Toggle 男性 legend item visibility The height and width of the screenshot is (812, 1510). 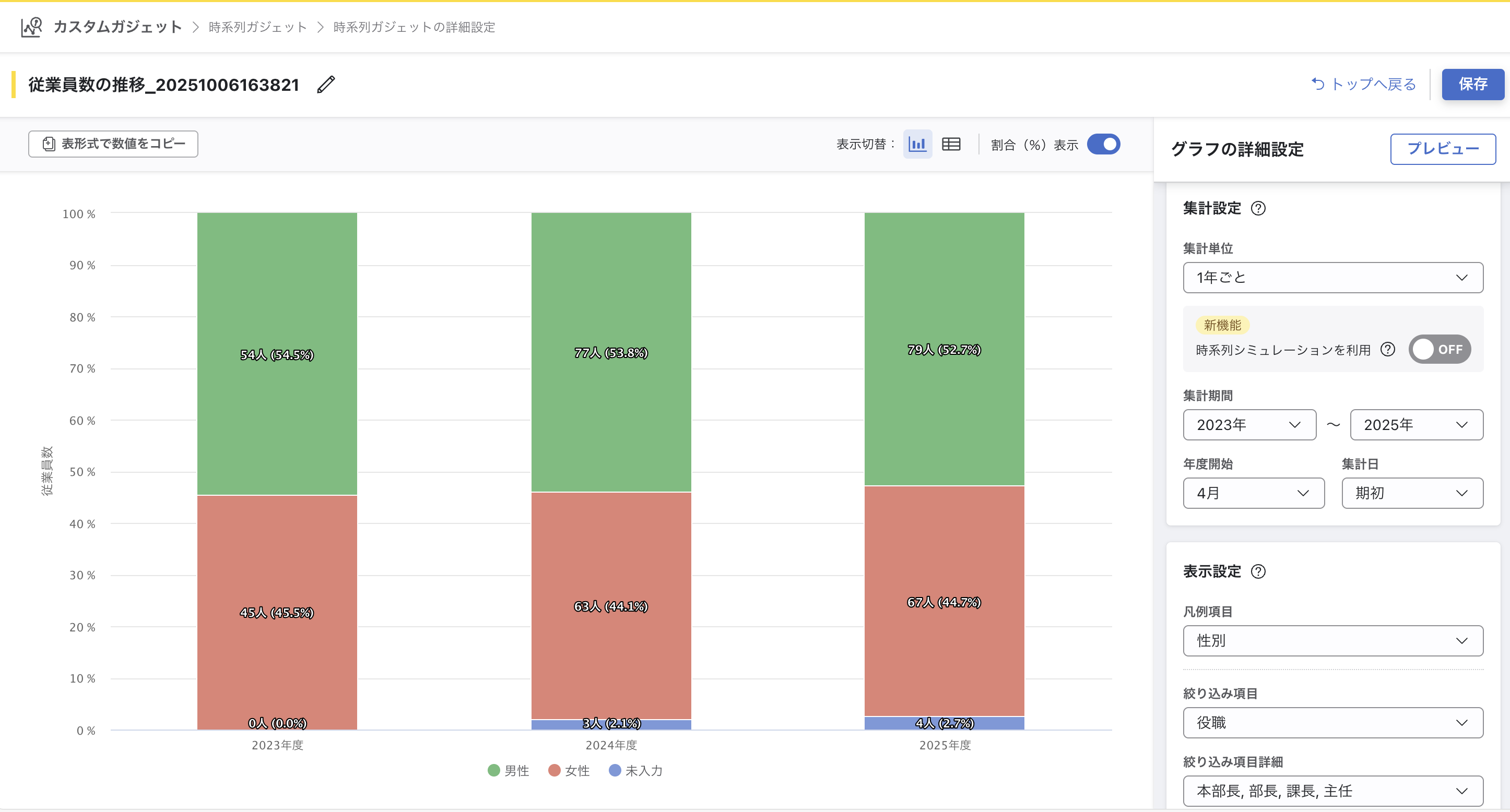click(508, 770)
